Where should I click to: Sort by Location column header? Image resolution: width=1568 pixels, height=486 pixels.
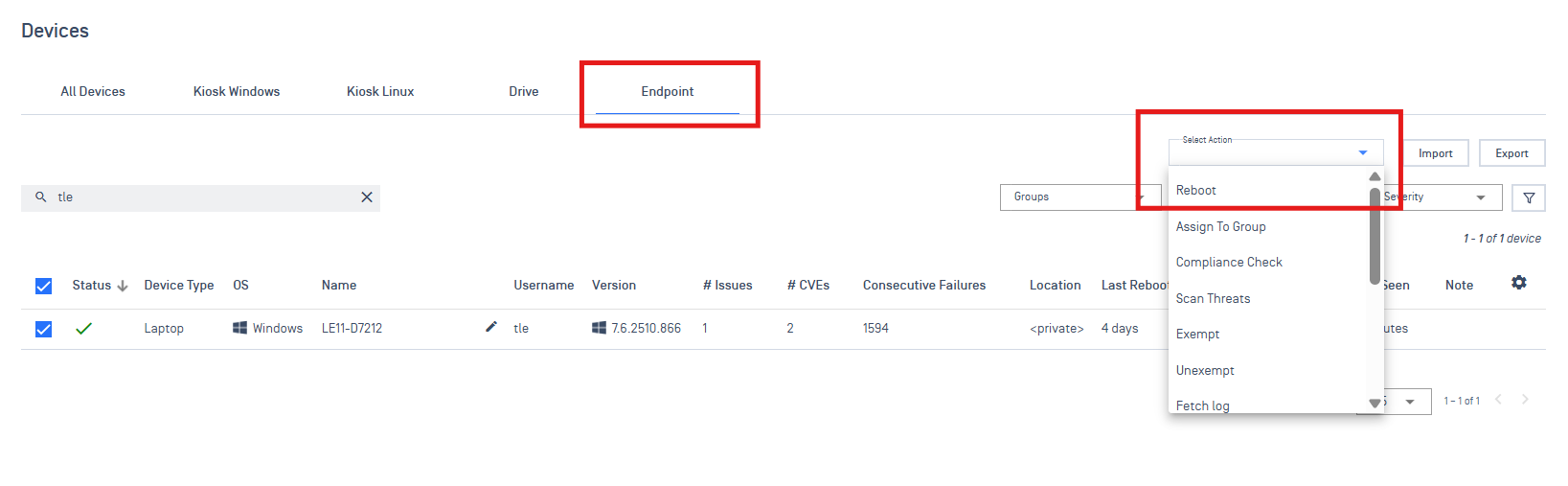[1056, 286]
